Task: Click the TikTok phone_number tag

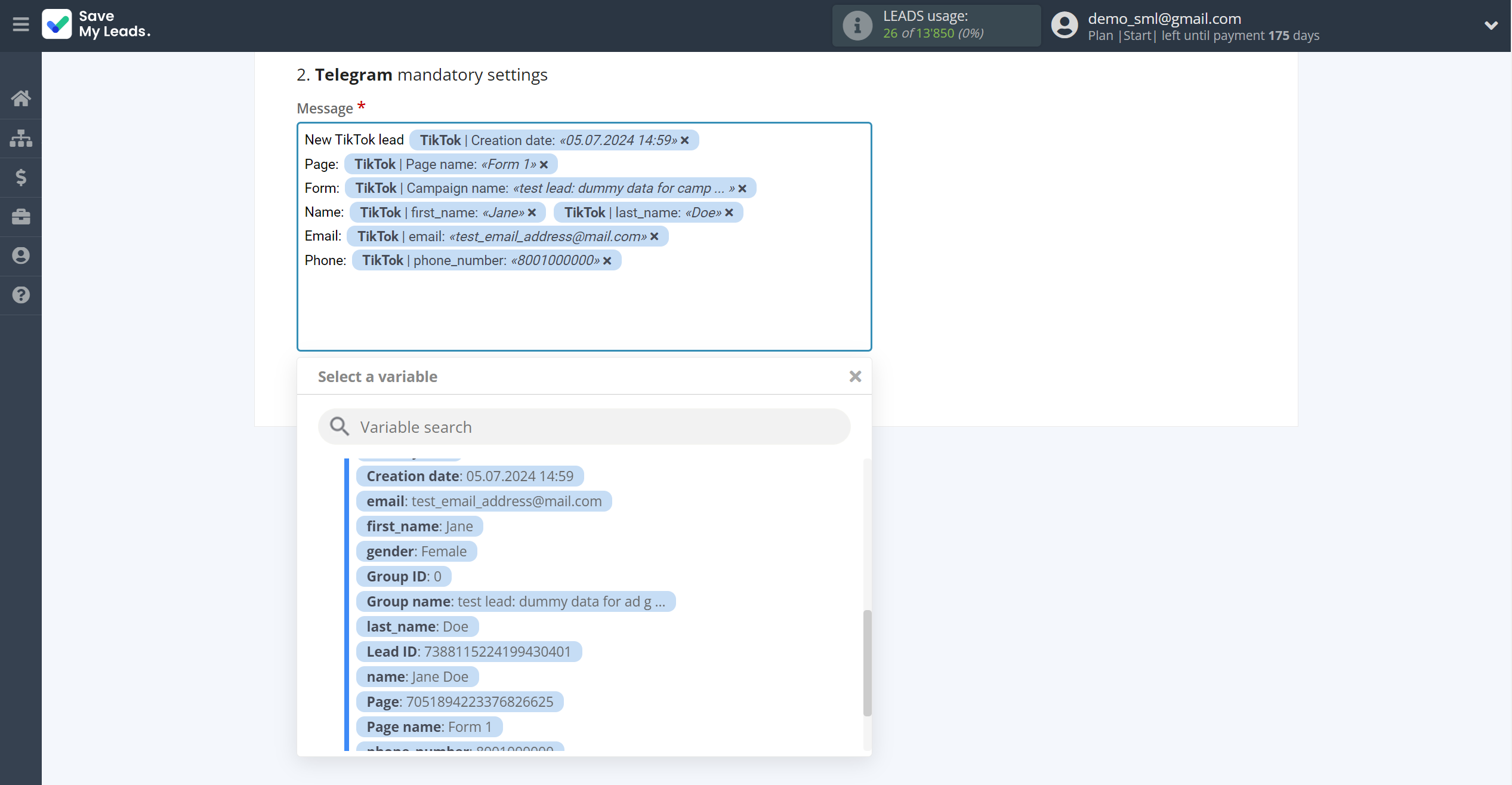Action: 486,261
